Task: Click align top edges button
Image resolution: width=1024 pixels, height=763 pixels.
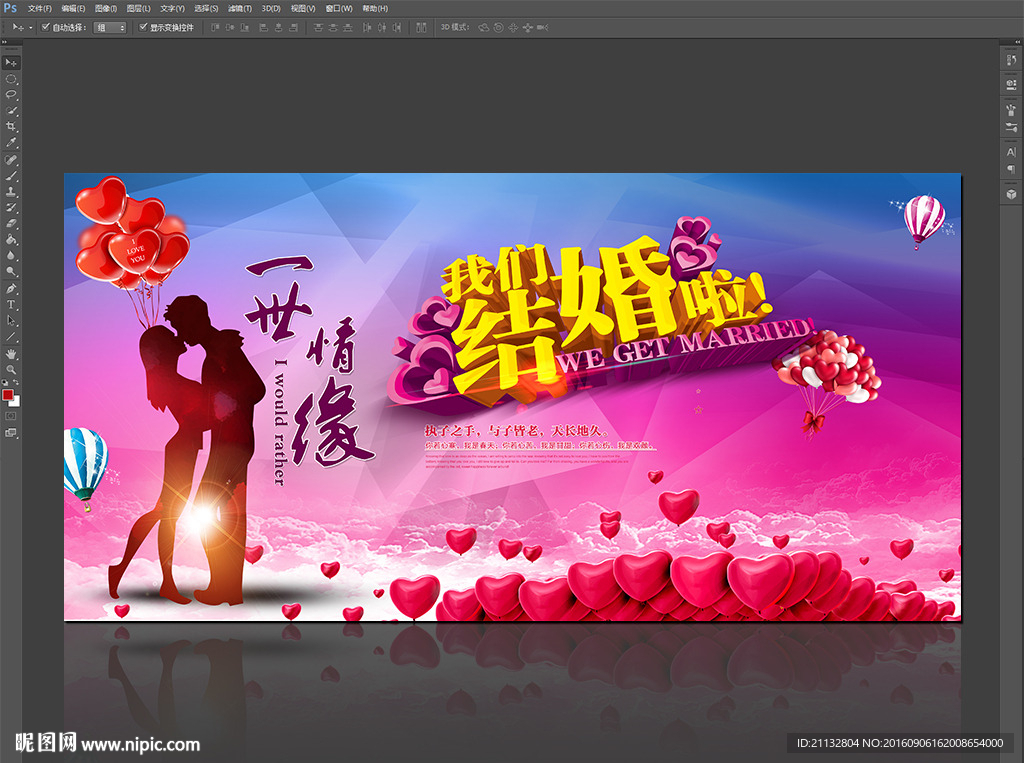Action: [x=216, y=27]
